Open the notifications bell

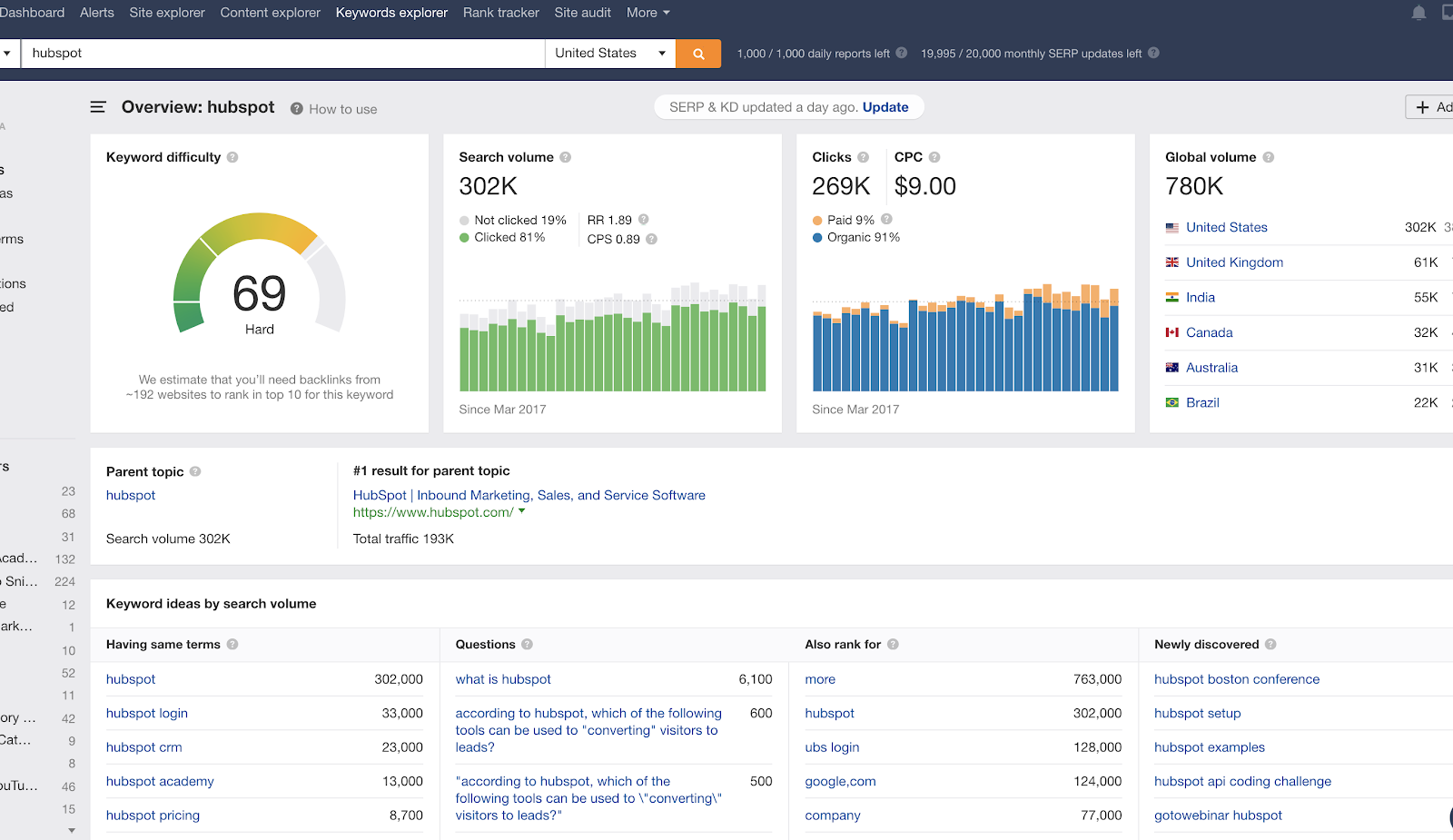[x=1418, y=13]
